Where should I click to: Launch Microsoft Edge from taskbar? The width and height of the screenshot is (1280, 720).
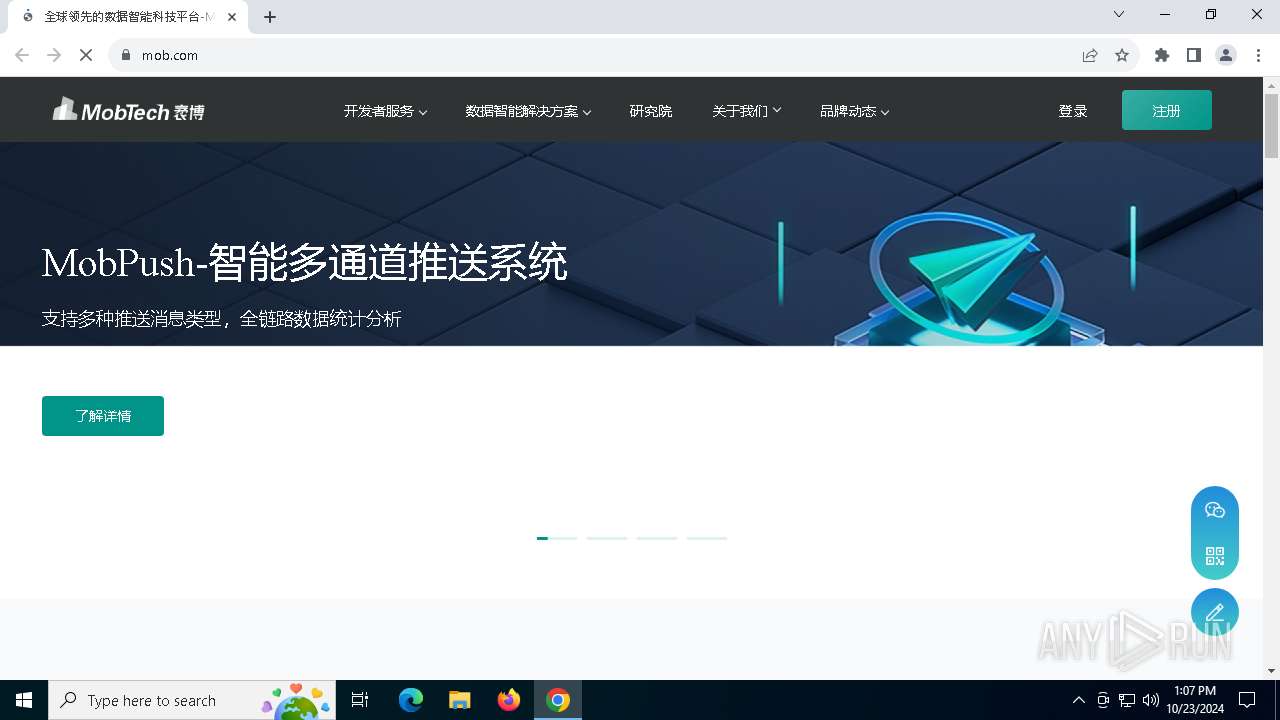(411, 700)
